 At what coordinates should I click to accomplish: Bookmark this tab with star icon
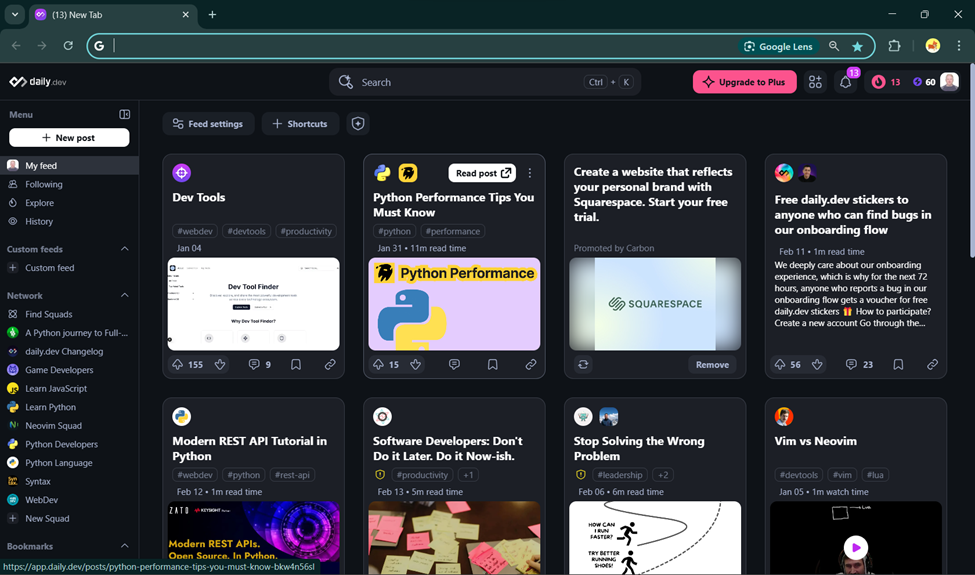(x=857, y=47)
